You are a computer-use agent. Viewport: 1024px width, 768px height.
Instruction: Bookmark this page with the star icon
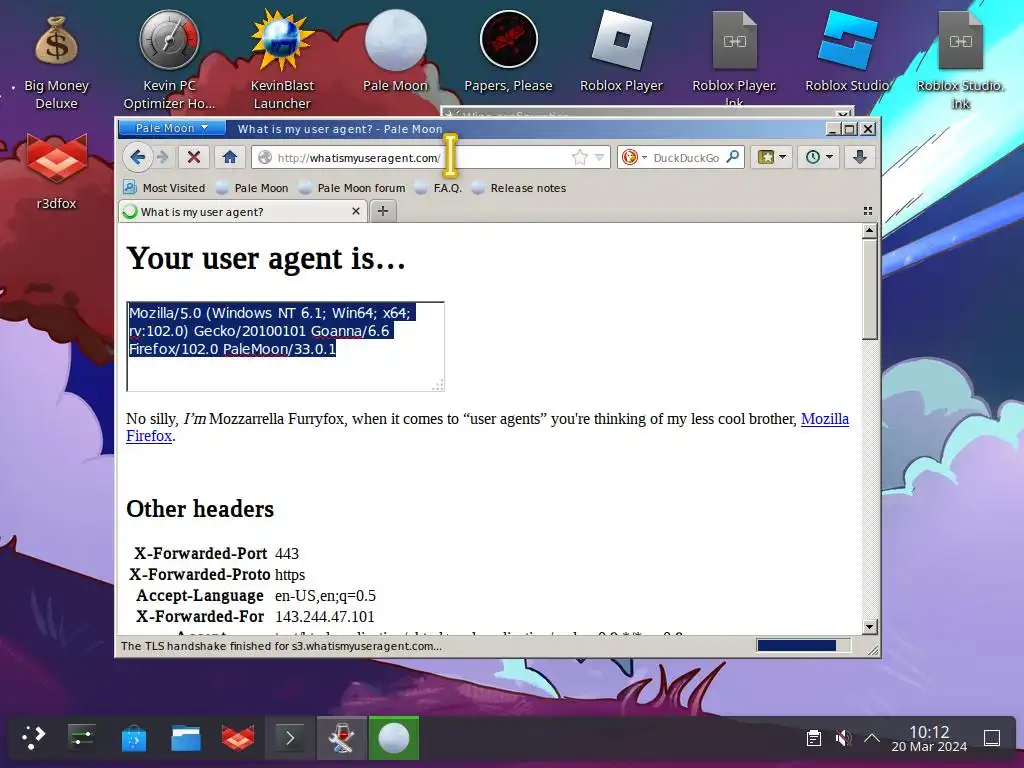[579, 157]
